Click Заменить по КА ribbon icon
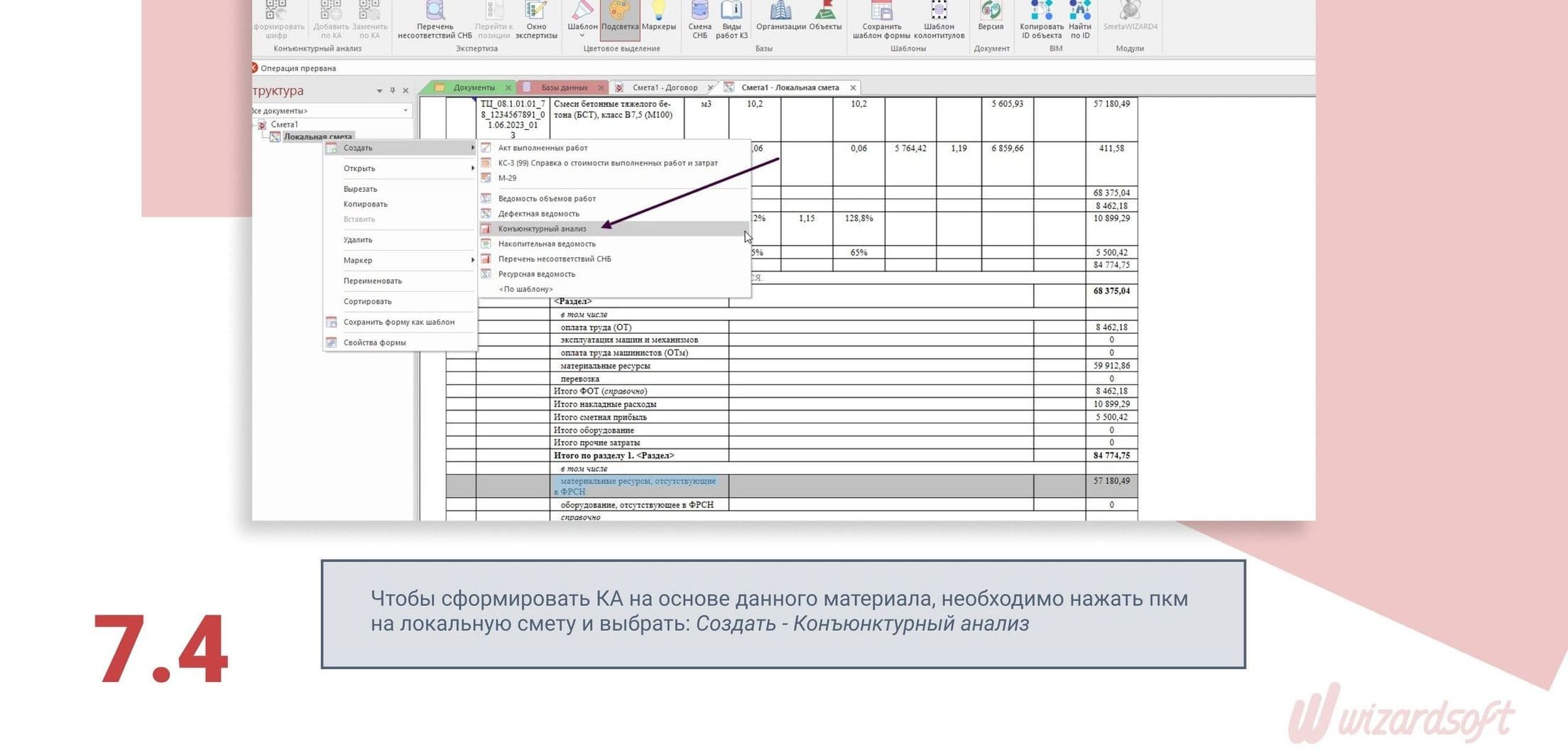 (369, 19)
